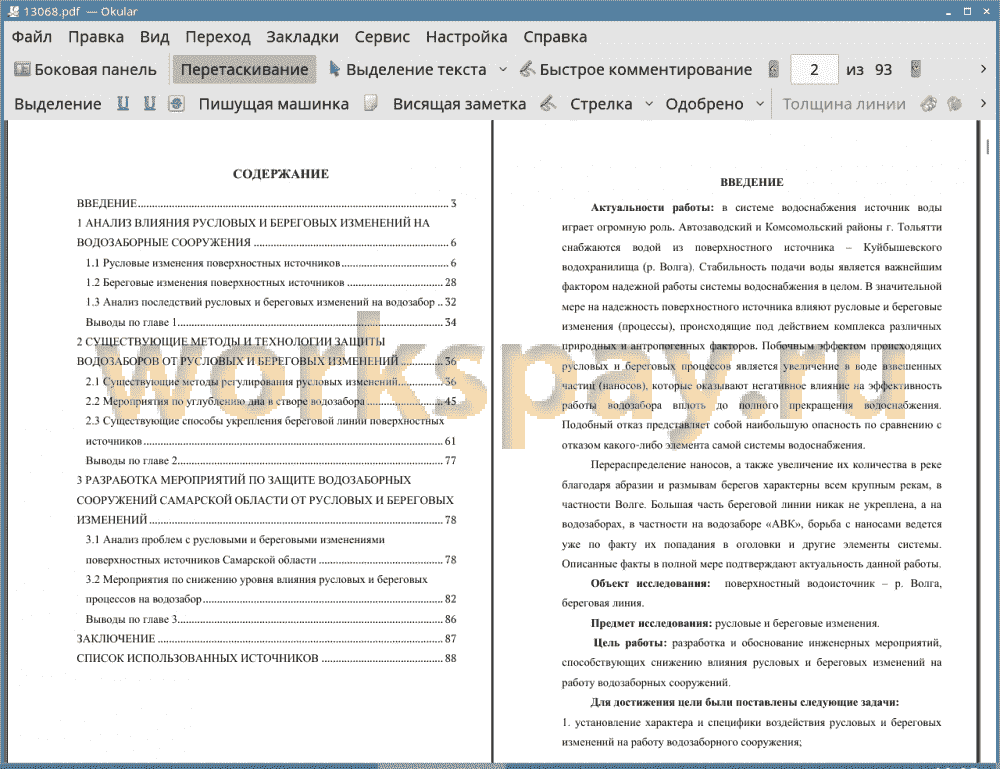Image resolution: width=1000 pixels, height=769 pixels.
Task: Click contents entry Выводы по главе 3
Action: (271, 619)
